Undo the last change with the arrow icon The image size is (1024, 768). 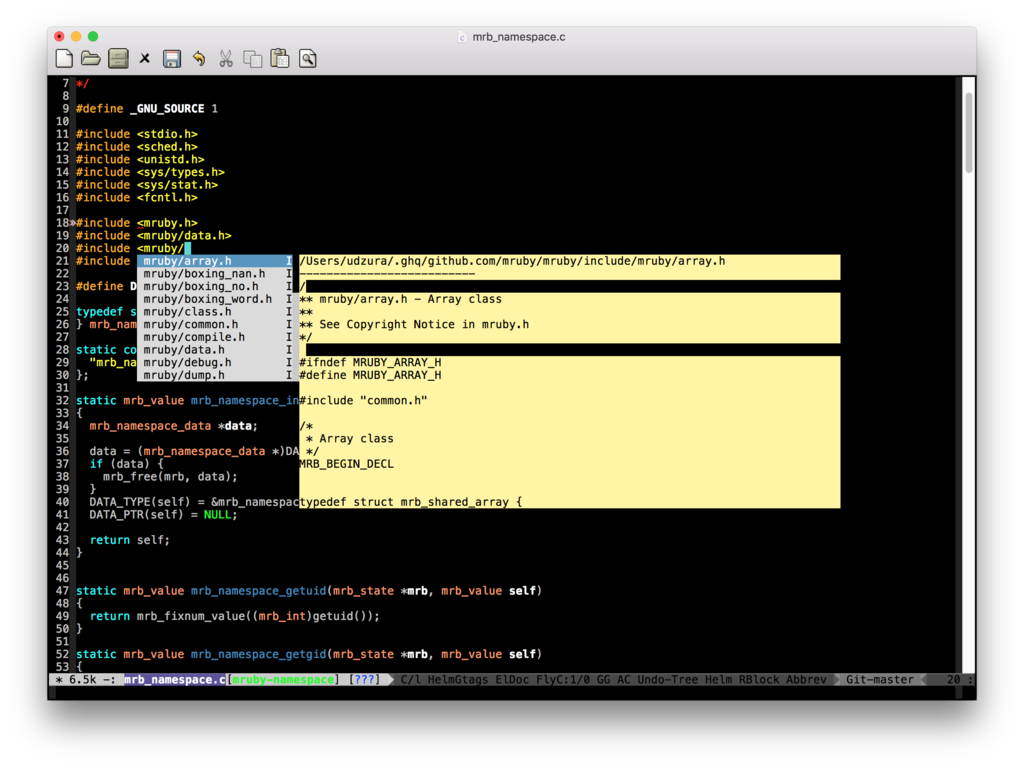tap(199, 59)
